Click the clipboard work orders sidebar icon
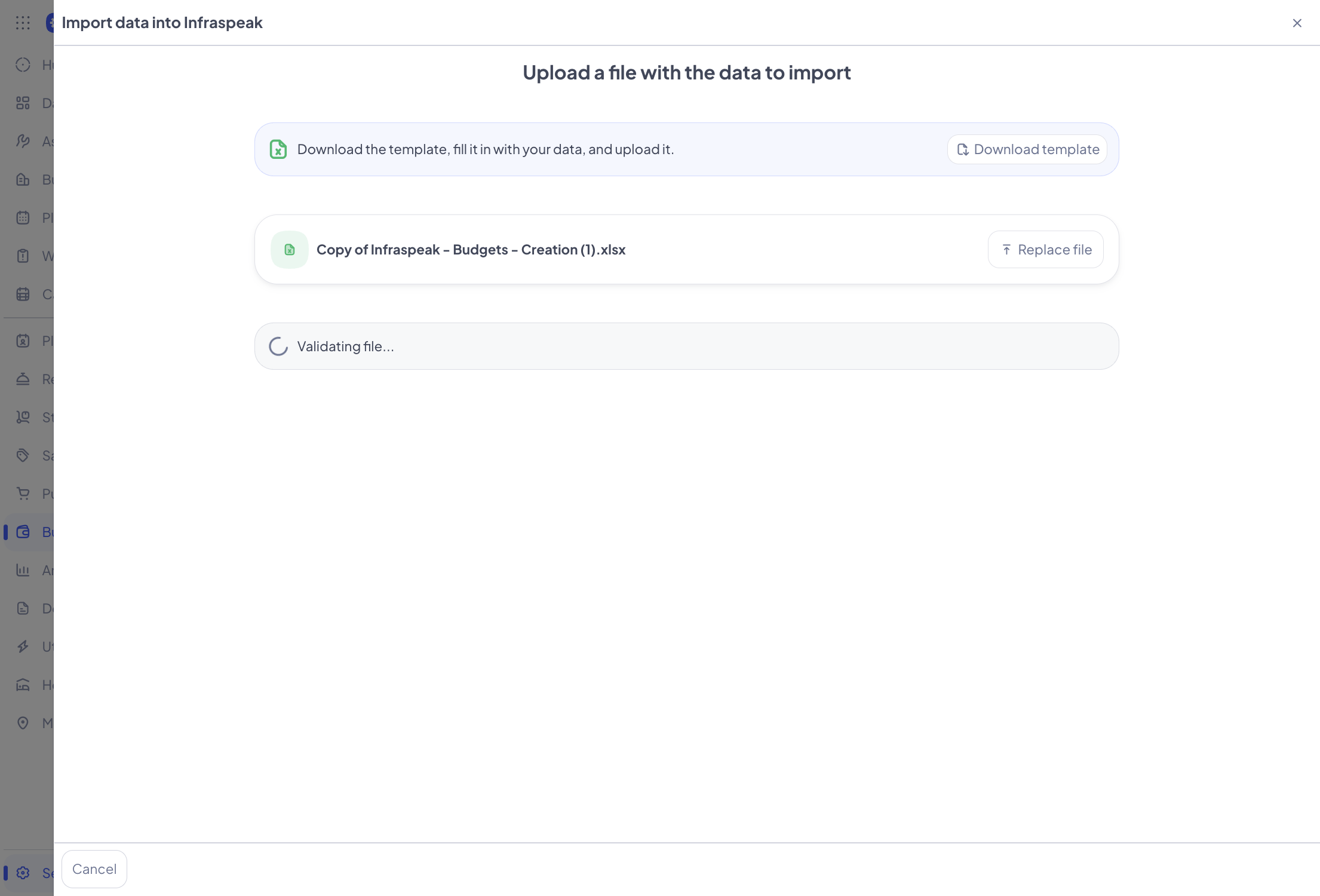 23,256
